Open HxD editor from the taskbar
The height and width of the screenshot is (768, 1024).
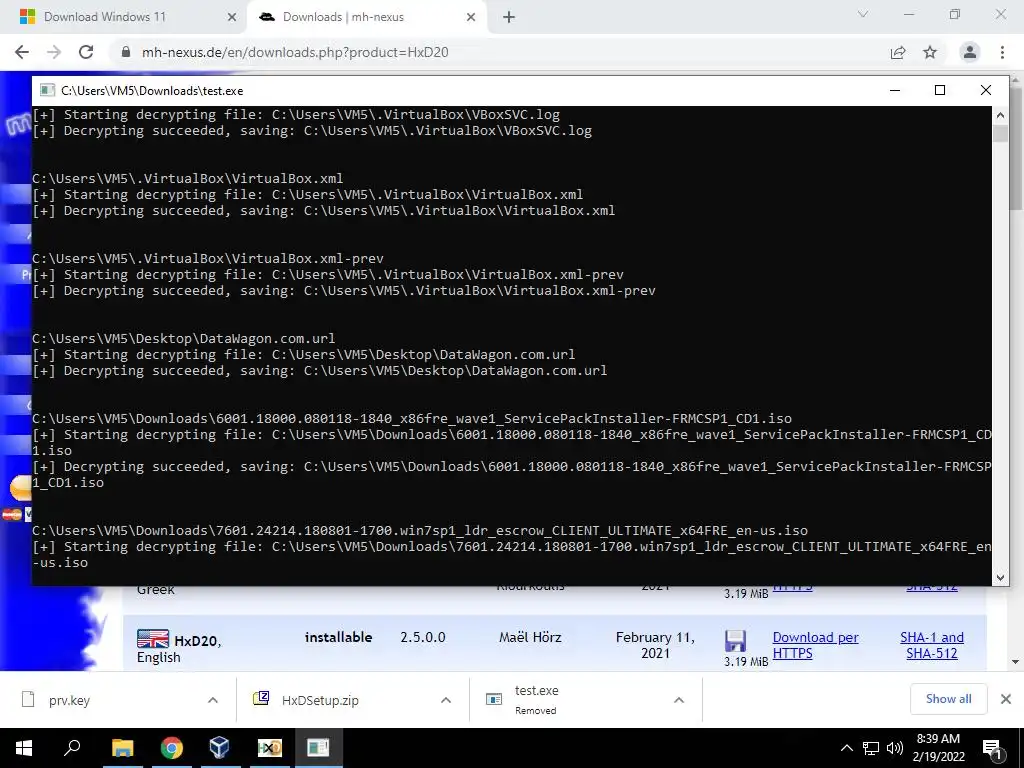click(269, 748)
